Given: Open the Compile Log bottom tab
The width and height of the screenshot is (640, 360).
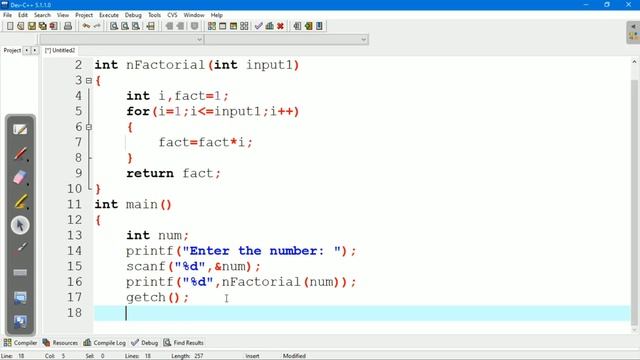Looking at the screenshot, I should coord(104,342).
